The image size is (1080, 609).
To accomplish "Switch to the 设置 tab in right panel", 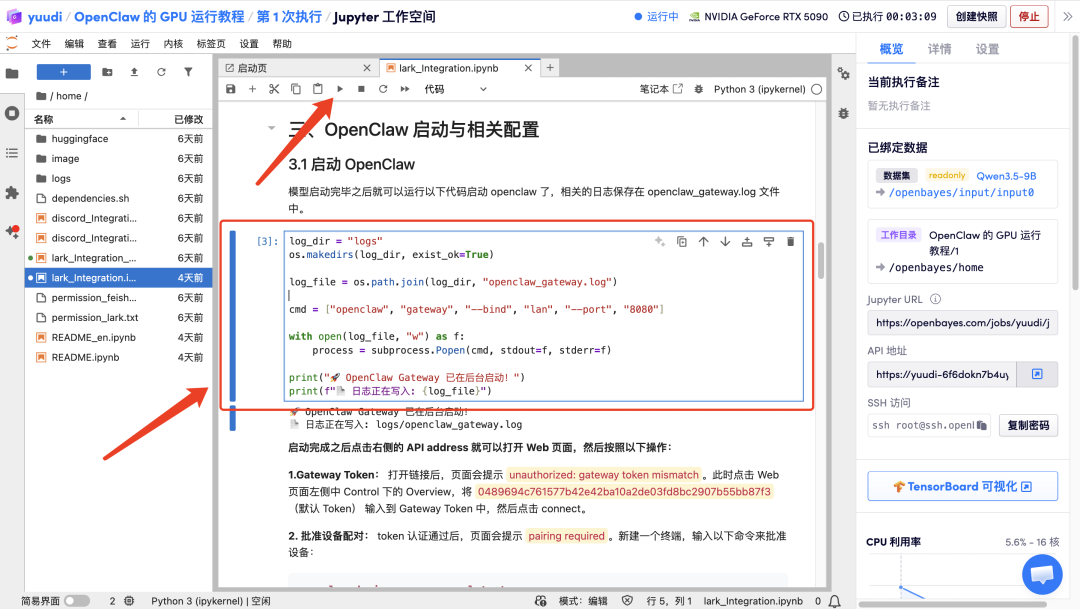I will [x=987, y=49].
